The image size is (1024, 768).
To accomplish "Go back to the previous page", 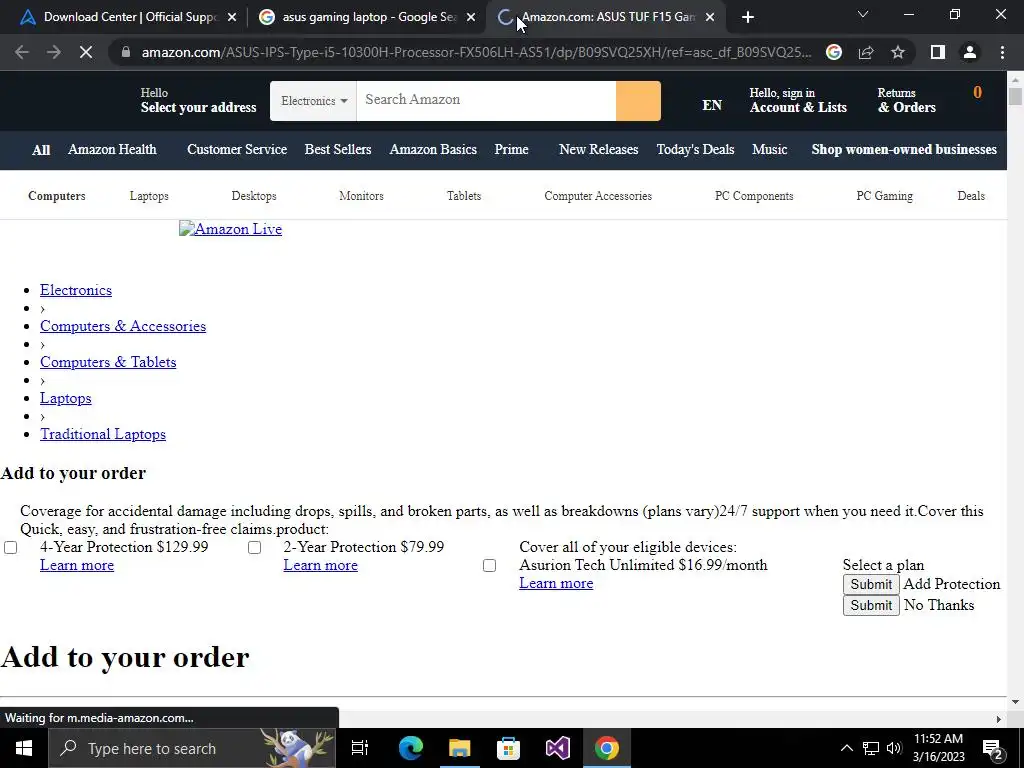I will [22, 52].
